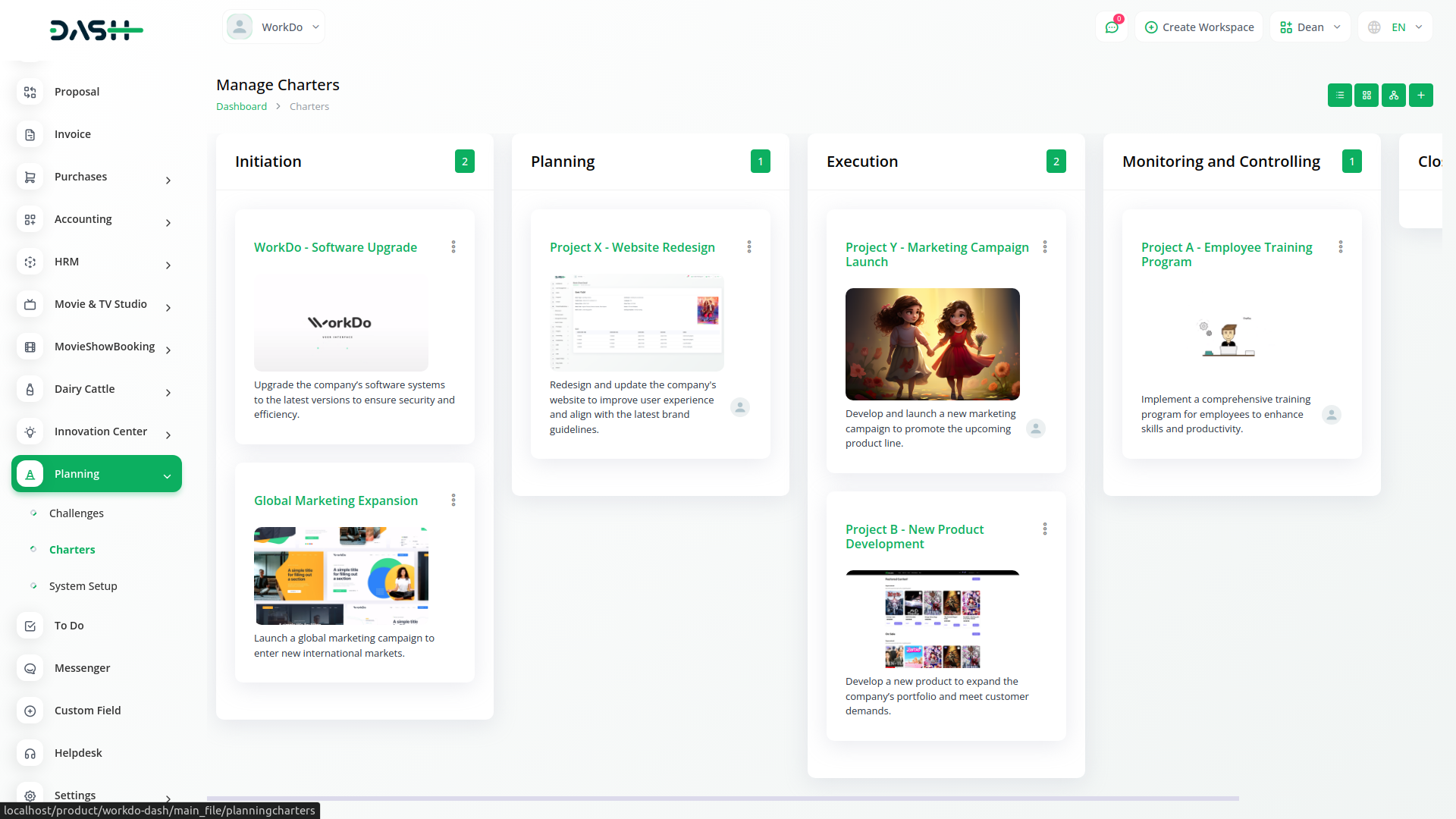
Task: Open three-dot menu on Project X card
Action: click(749, 247)
